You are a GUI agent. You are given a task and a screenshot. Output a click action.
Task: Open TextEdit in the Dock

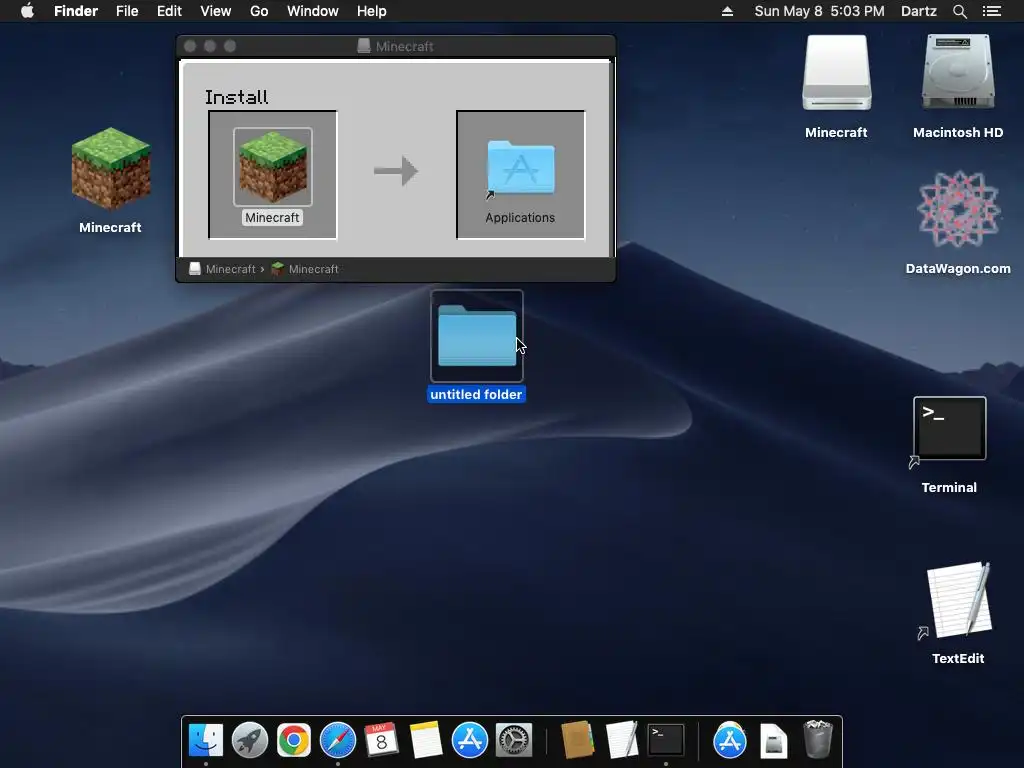click(621, 741)
